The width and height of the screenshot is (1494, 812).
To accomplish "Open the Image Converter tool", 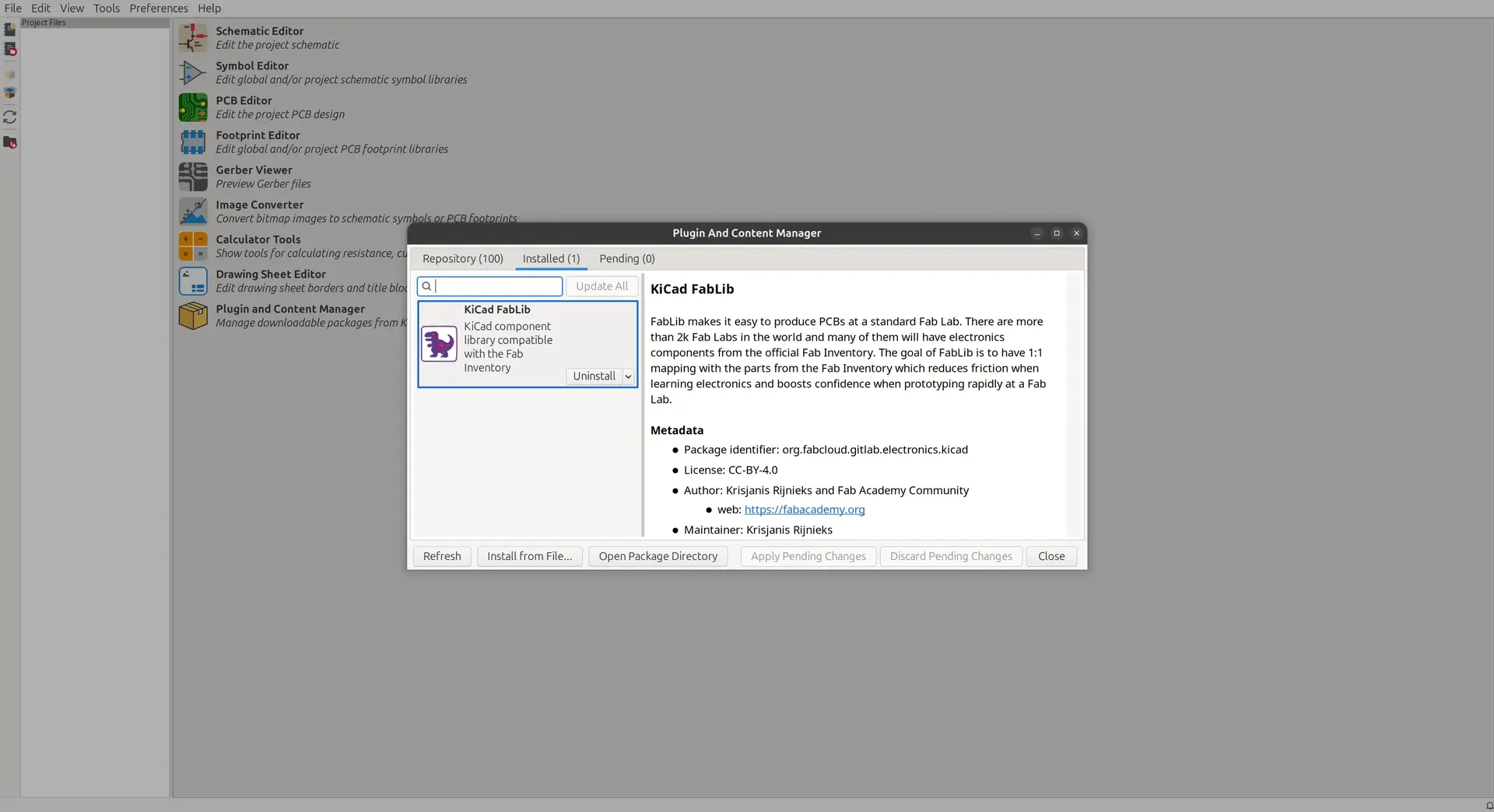I will pos(193,212).
